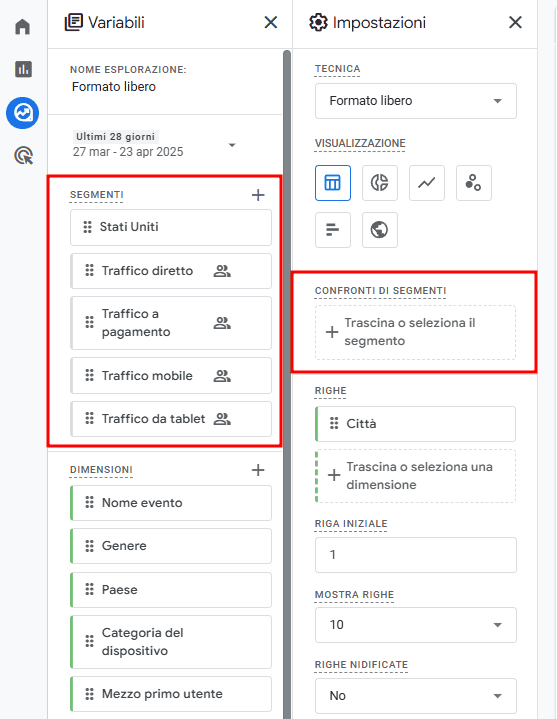557x719 pixels.
Task: Select the table visualization
Action: coord(333,183)
